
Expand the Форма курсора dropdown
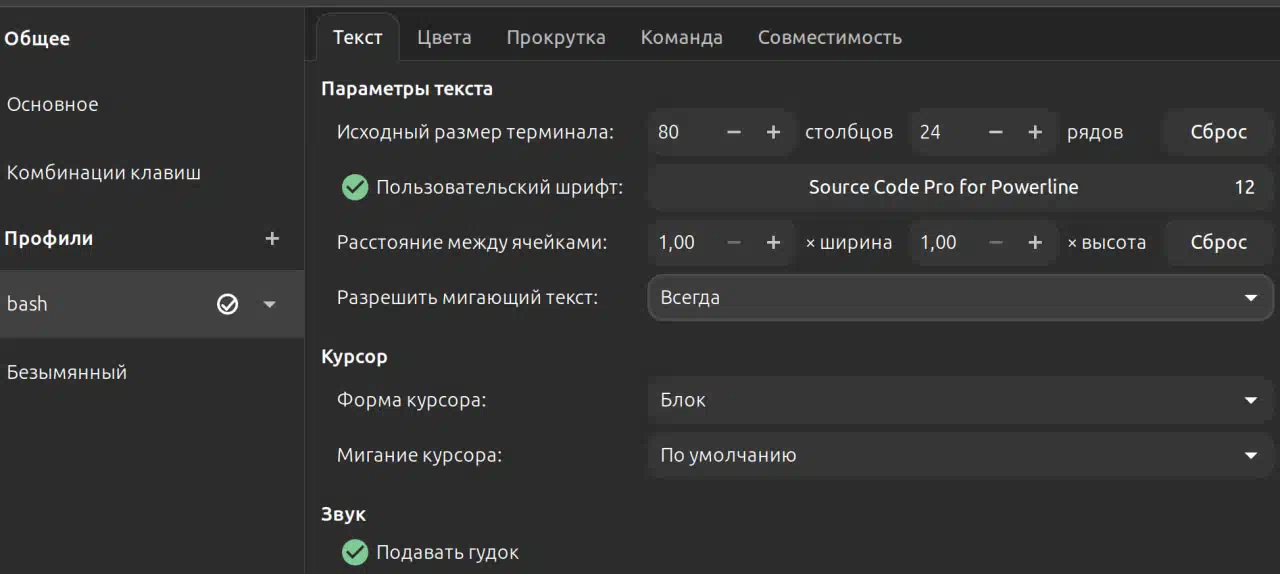click(960, 400)
